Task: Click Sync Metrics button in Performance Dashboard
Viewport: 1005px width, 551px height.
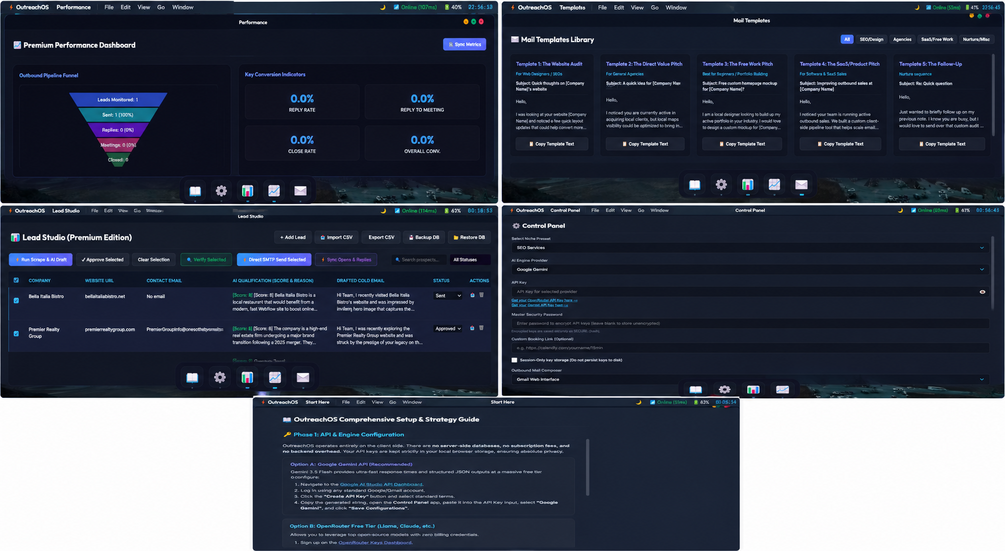Action: coord(465,44)
